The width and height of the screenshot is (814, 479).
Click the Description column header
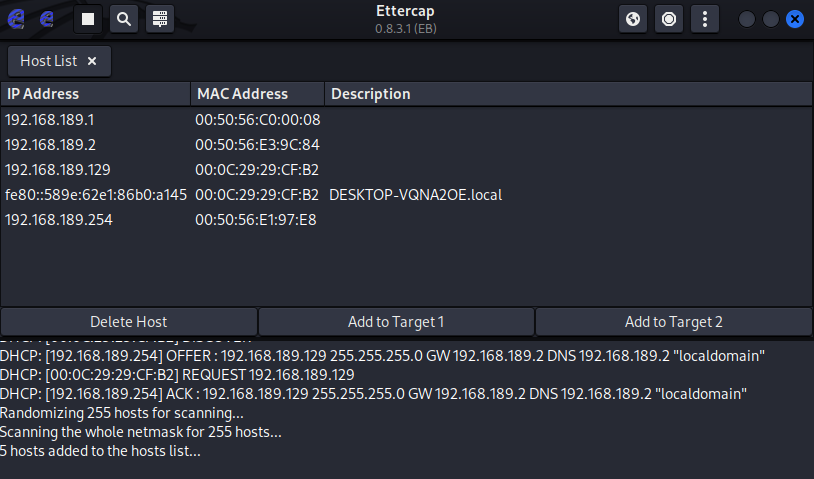(567, 94)
